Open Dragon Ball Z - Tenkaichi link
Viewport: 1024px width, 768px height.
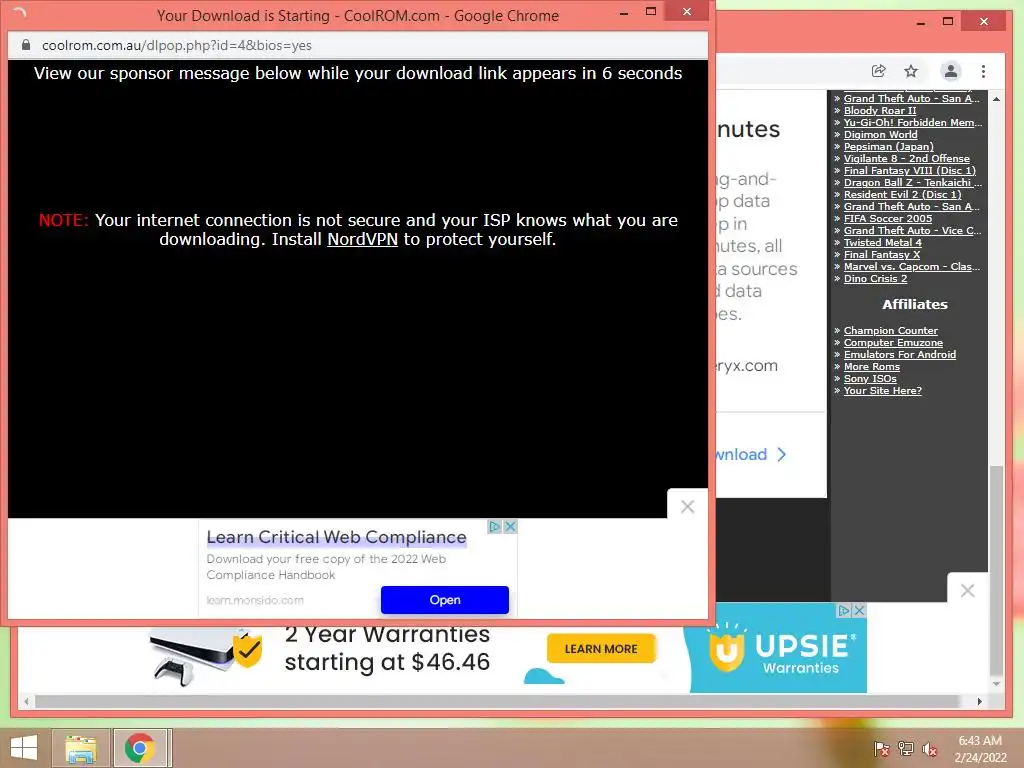tap(912, 182)
